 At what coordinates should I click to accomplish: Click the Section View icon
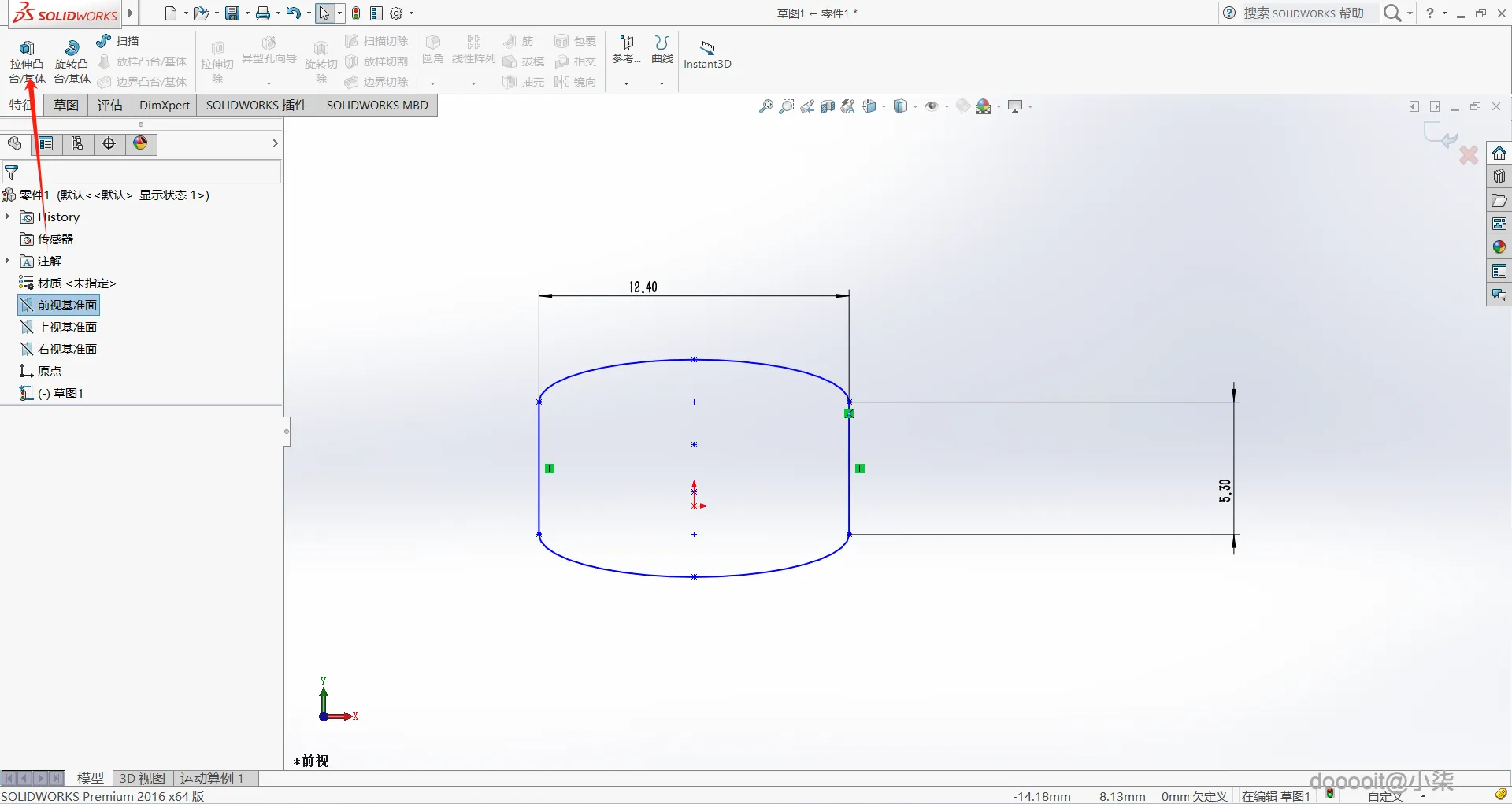point(828,106)
